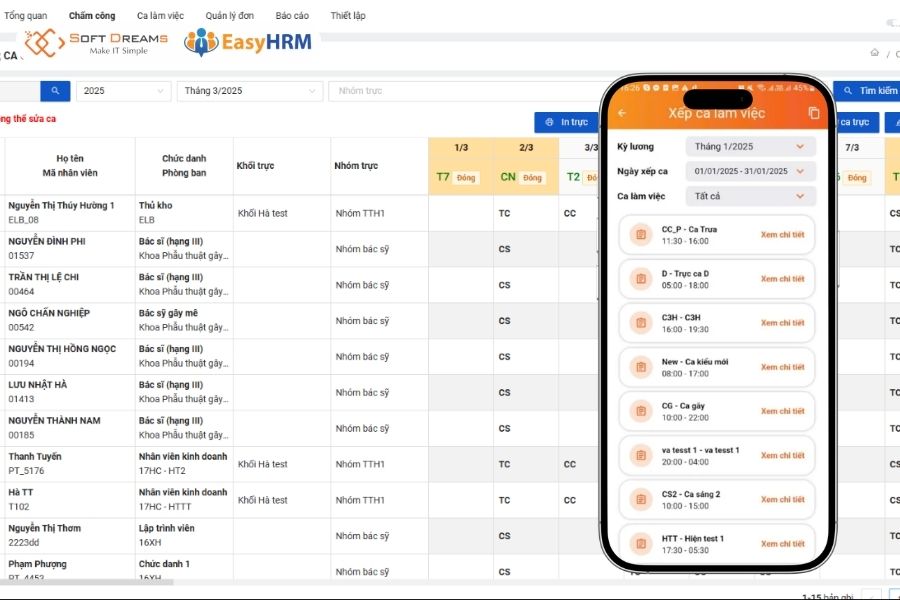Select employee NGÔ CHẤN NGHIỆP
Screen dimensions: 900x600
49,313
